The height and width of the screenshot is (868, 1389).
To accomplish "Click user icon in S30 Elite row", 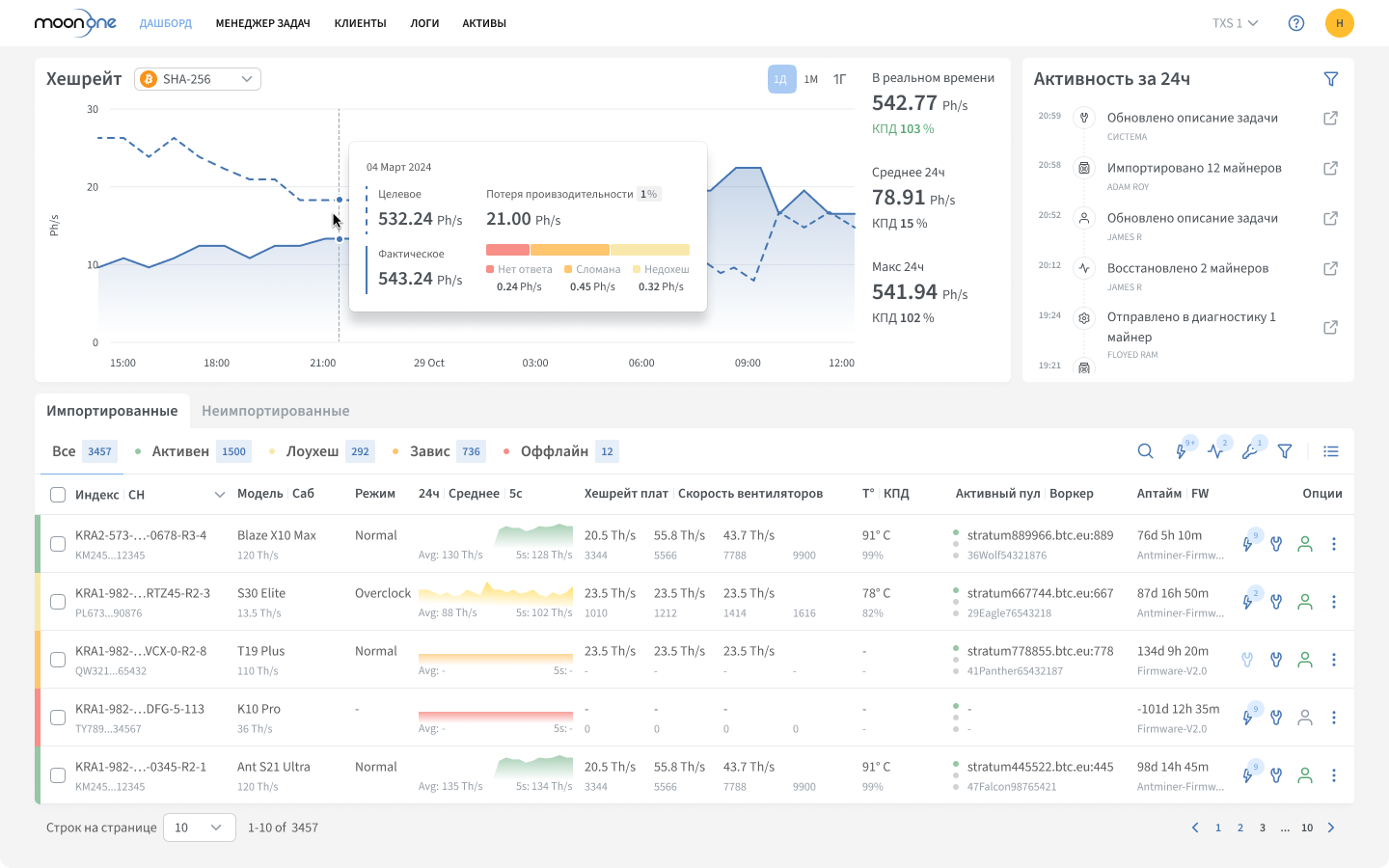I will pyautogui.click(x=1305, y=602).
